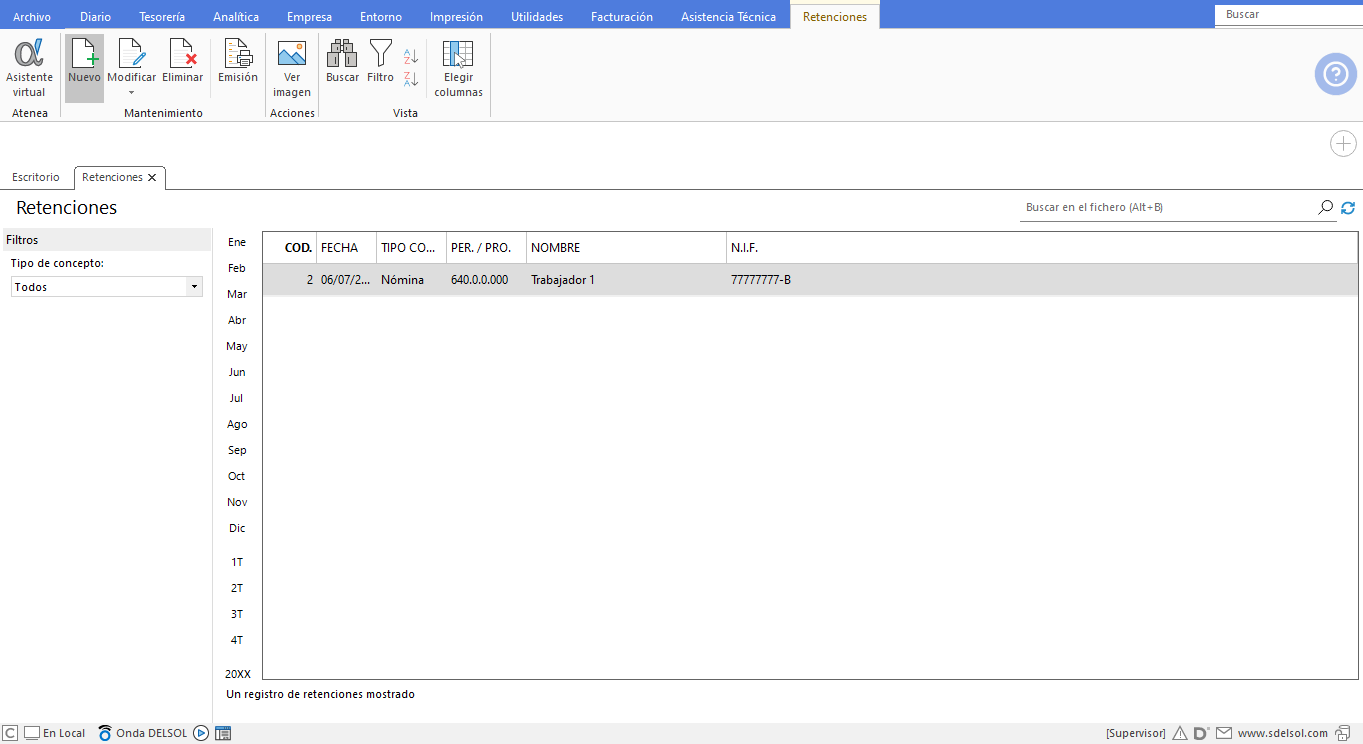Switch to the Empresa ribbon tab
Viewport: 1363px width, 744px height.
310,17
